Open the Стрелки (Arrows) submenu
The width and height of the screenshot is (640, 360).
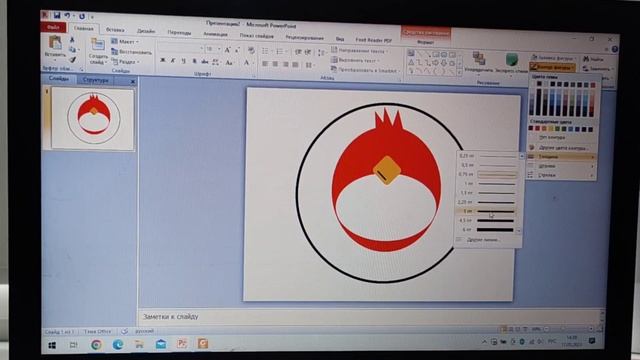(562, 175)
